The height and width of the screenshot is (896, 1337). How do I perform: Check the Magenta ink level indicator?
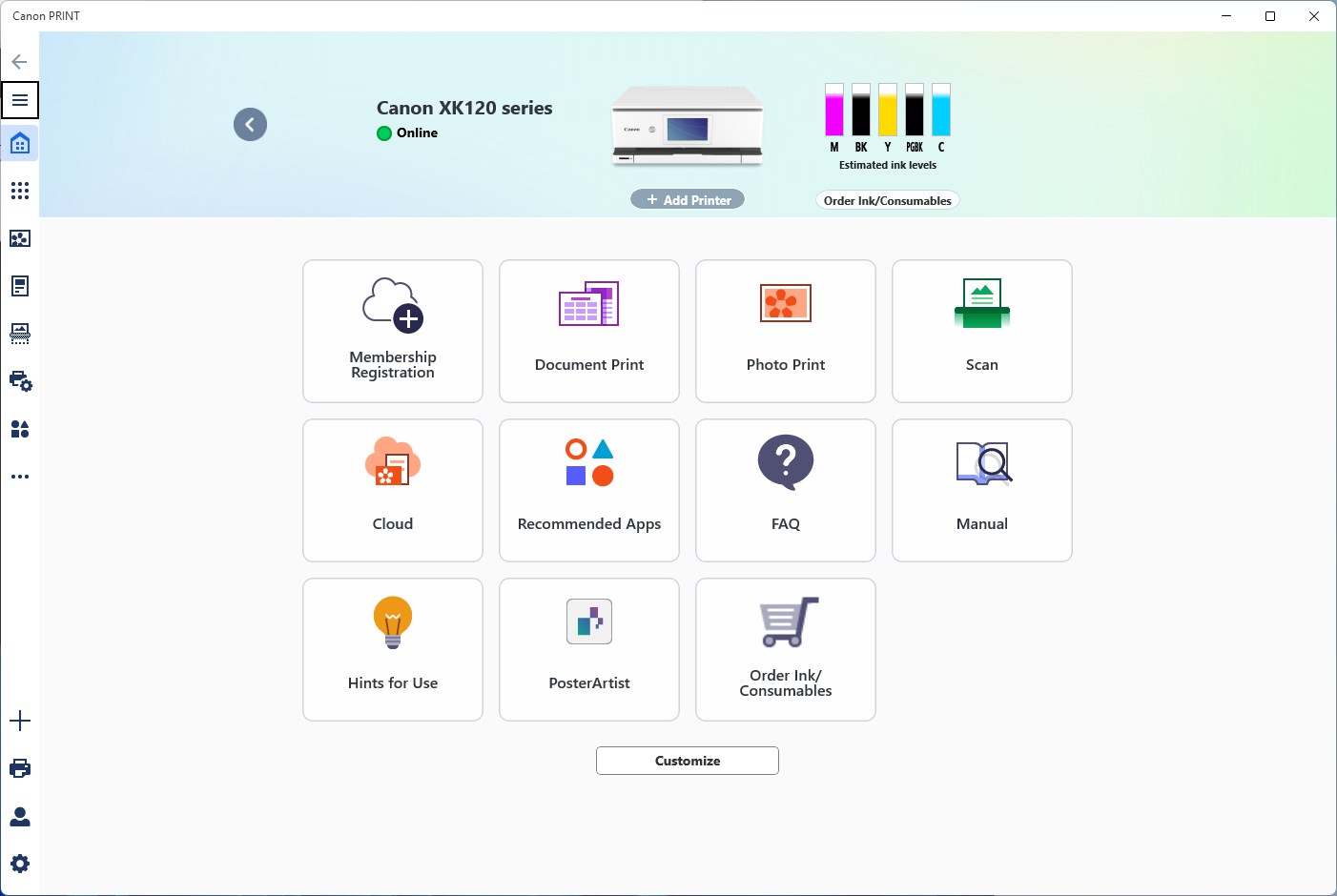pyautogui.click(x=833, y=112)
